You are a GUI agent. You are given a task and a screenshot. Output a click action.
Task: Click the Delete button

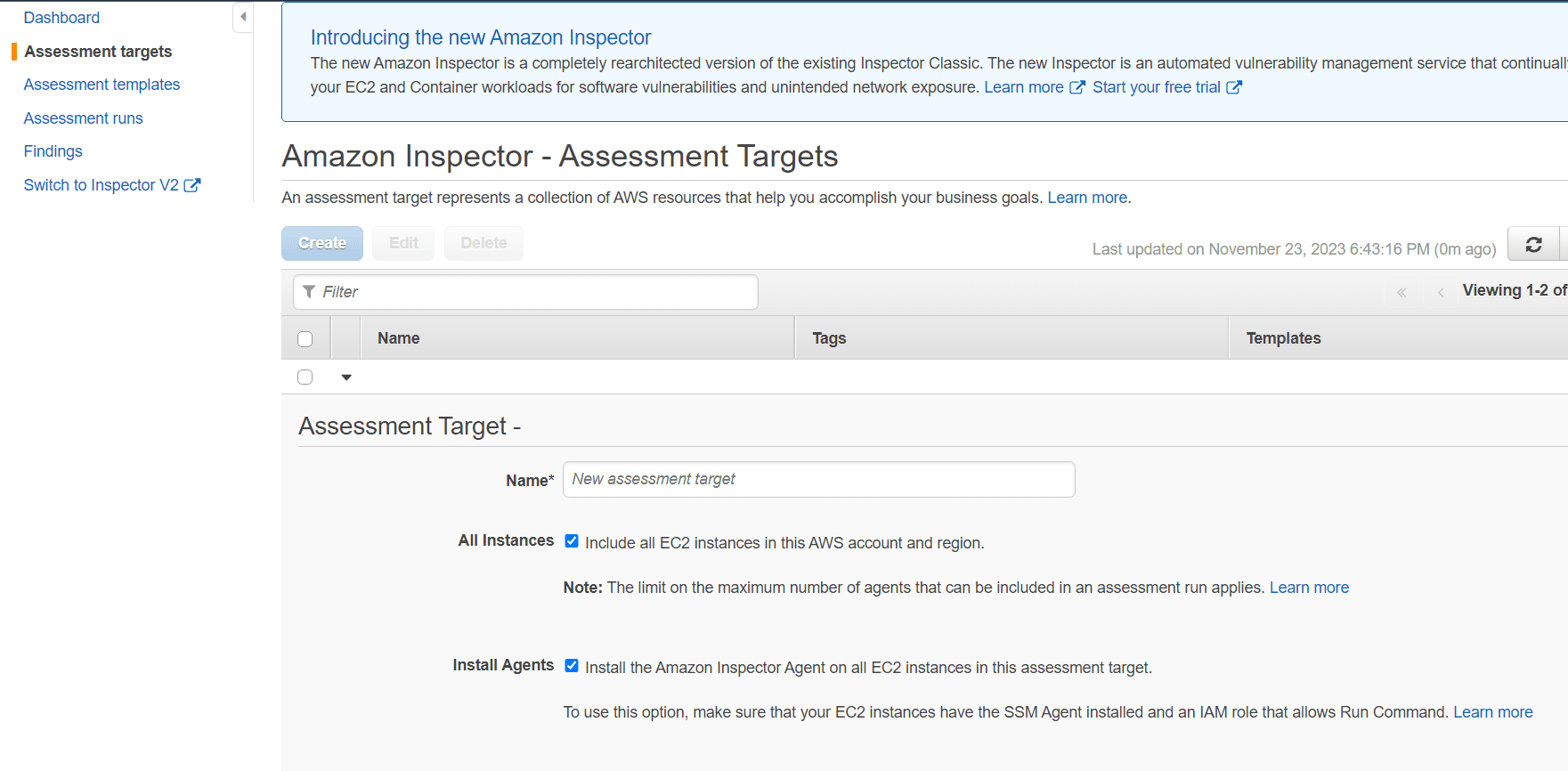[483, 243]
